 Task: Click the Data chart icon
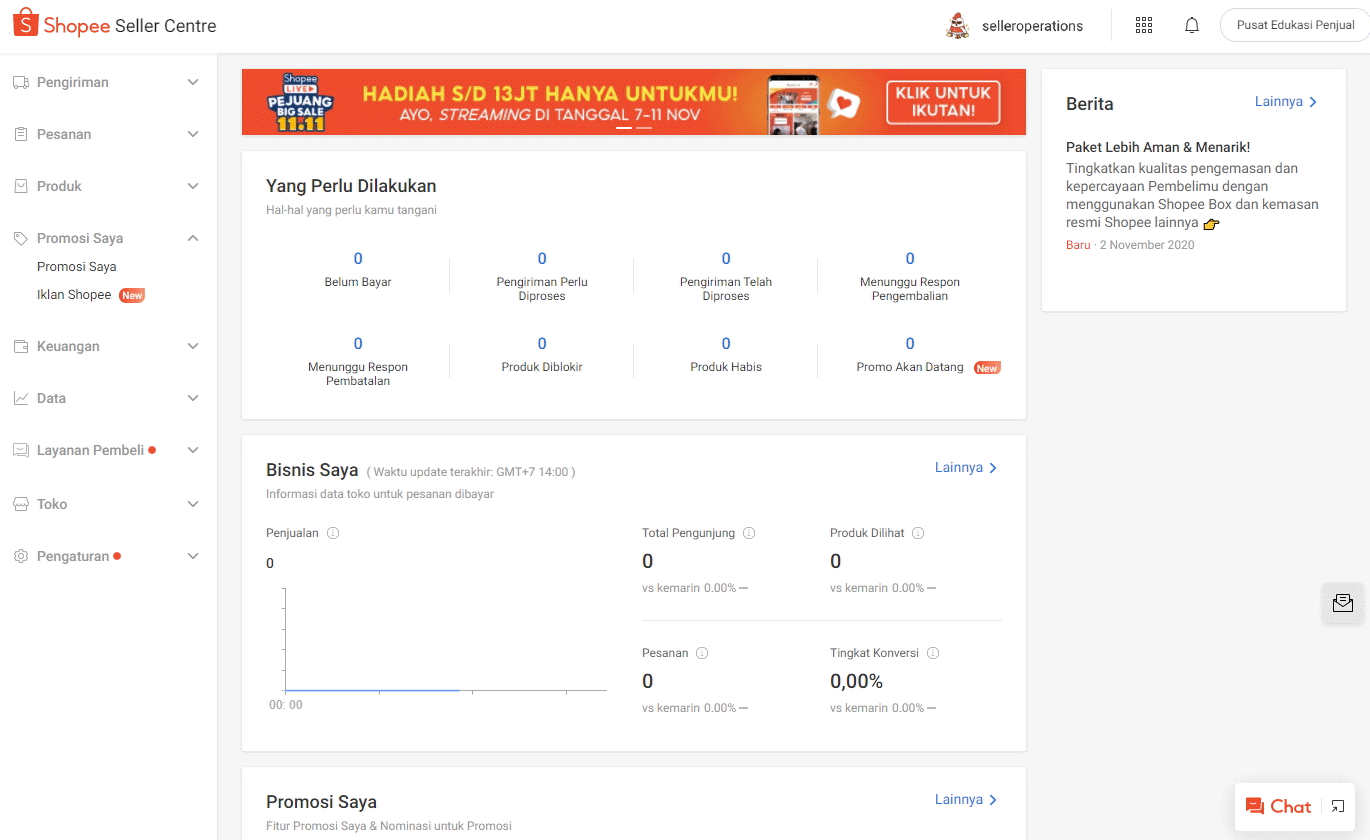[x=20, y=398]
